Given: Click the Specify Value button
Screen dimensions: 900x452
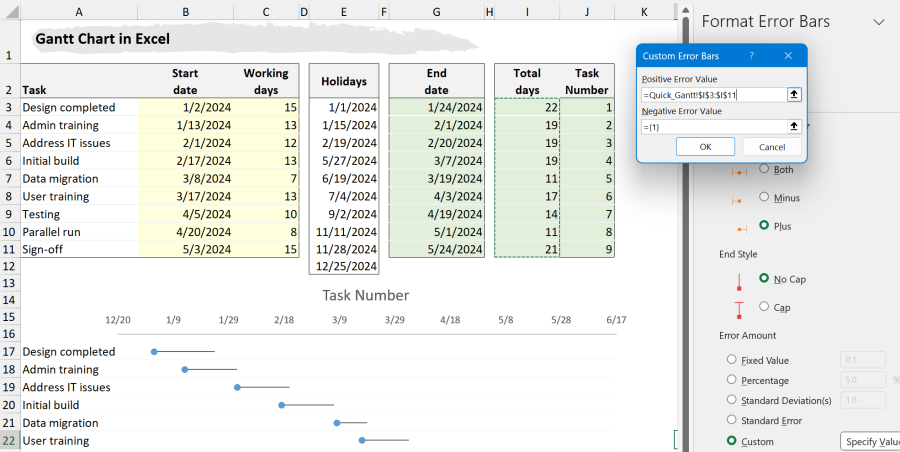Looking at the screenshot, I should pyautogui.click(x=868, y=441).
